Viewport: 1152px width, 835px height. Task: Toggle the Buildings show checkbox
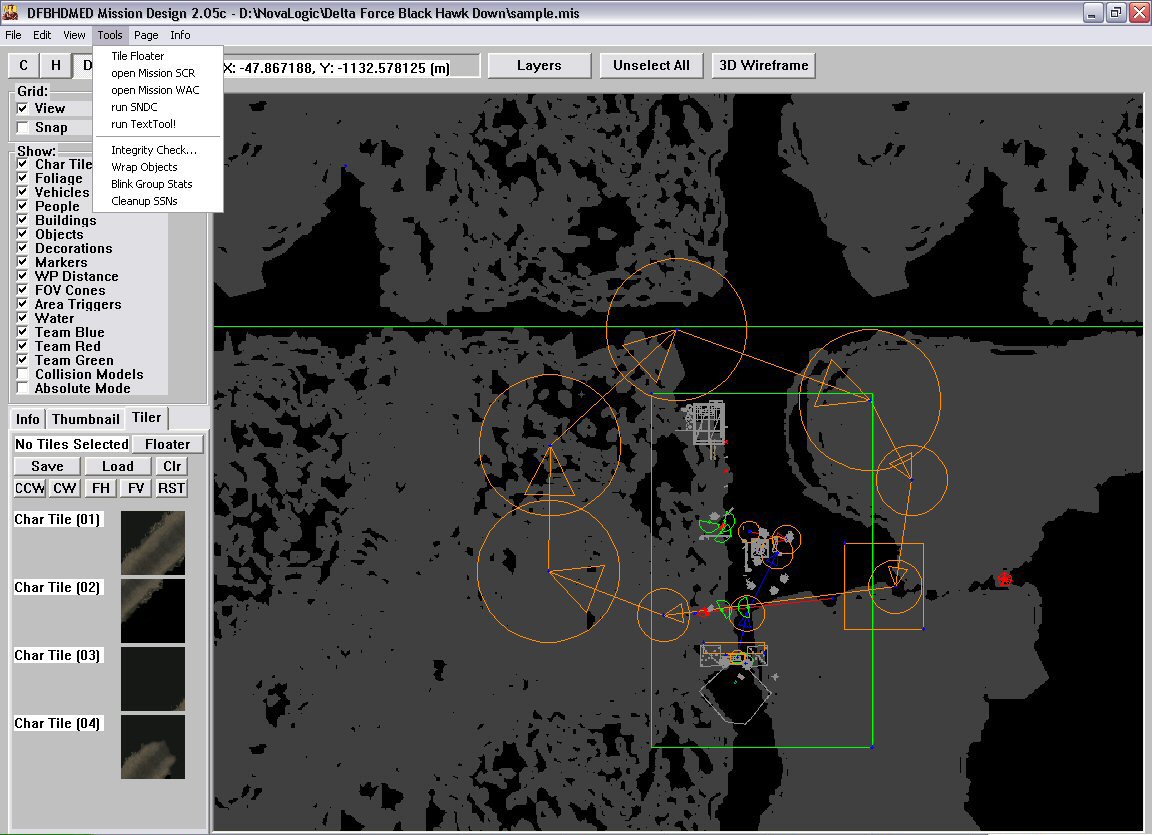(x=23, y=220)
